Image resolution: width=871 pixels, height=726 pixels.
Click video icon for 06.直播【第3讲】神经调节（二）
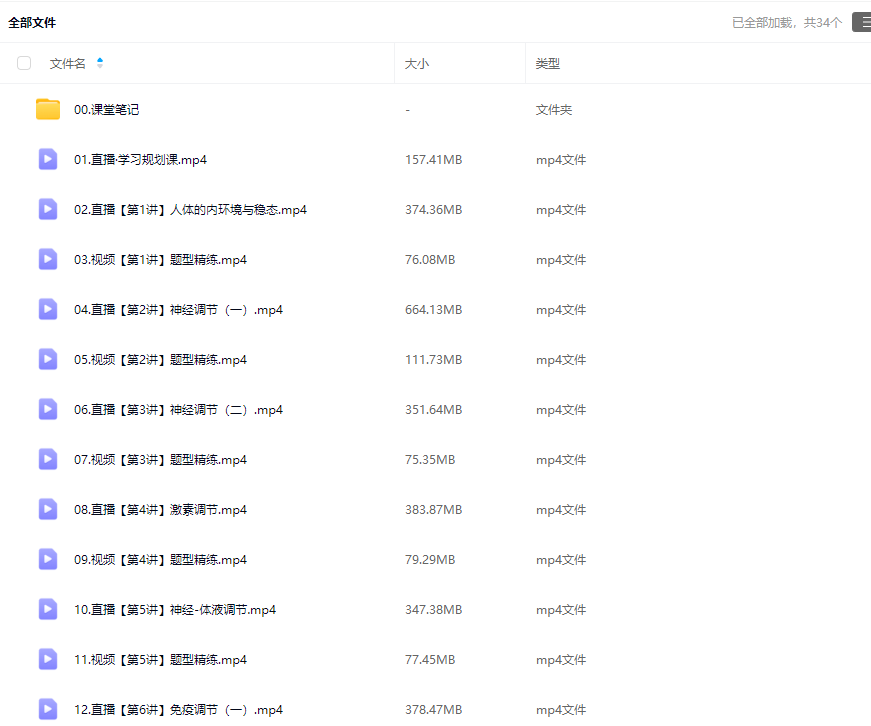48,409
